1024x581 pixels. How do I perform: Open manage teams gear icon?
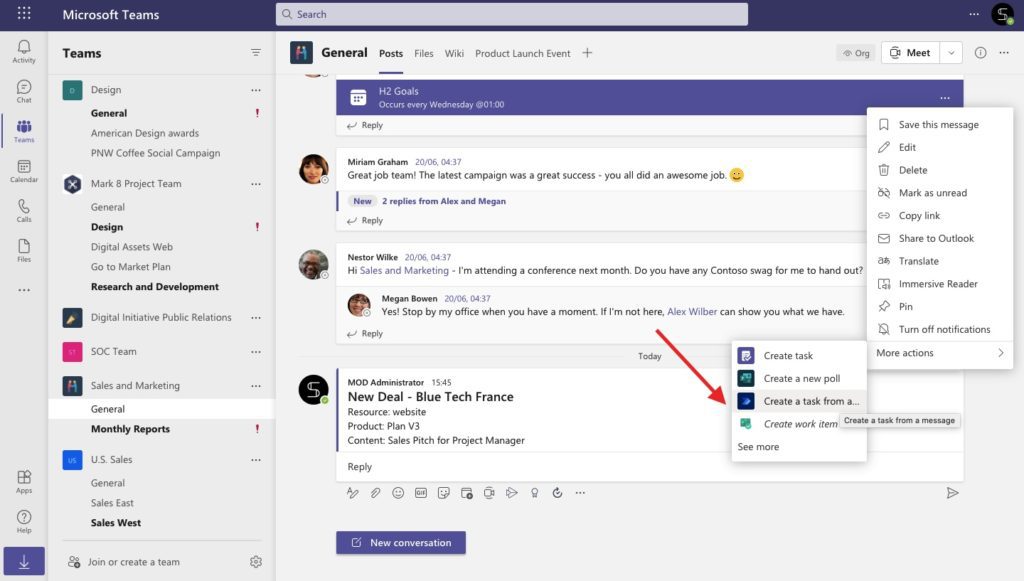(x=256, y=561)
